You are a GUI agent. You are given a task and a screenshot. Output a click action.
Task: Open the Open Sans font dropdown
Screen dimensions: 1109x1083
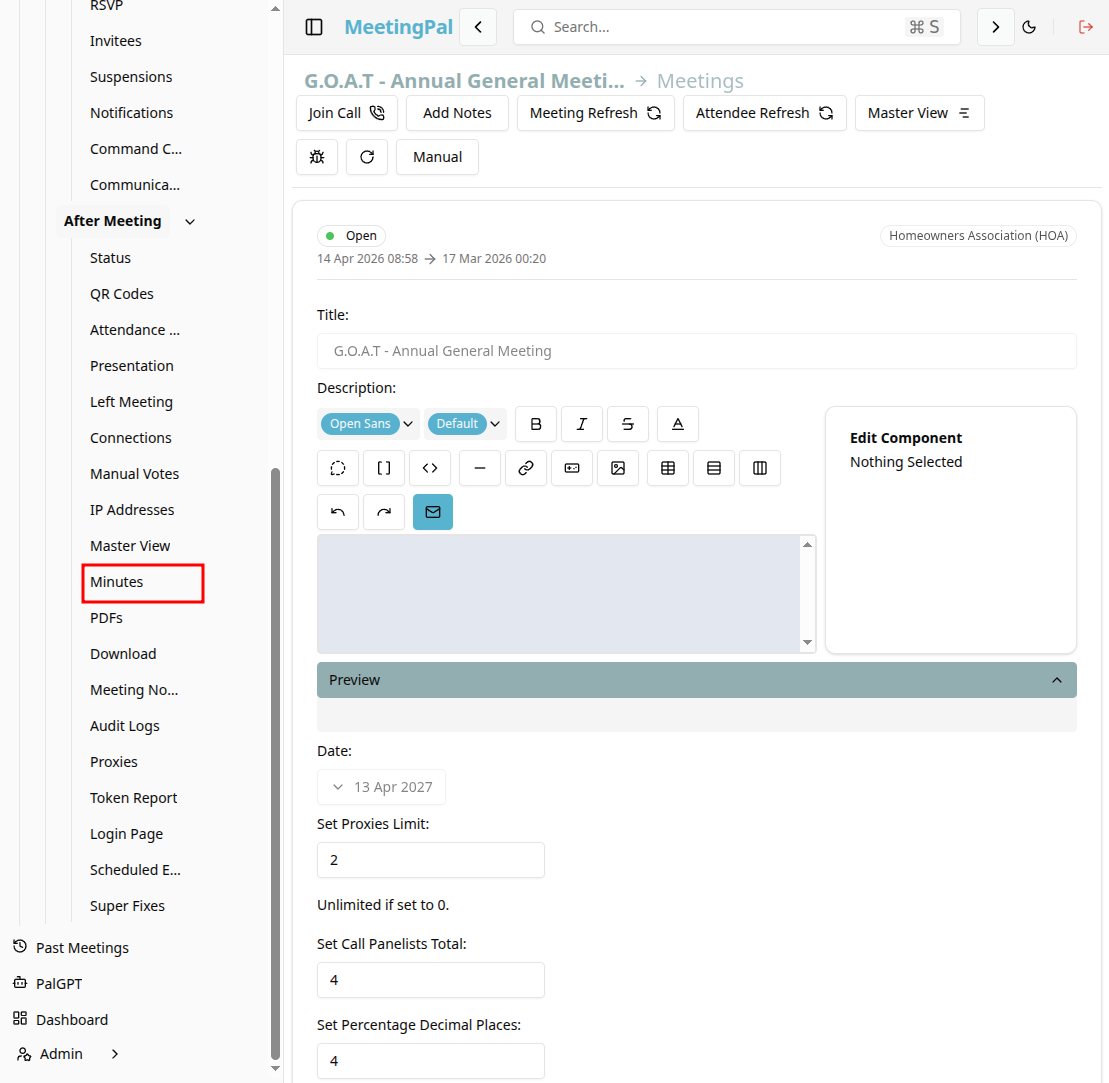point(368,424)
